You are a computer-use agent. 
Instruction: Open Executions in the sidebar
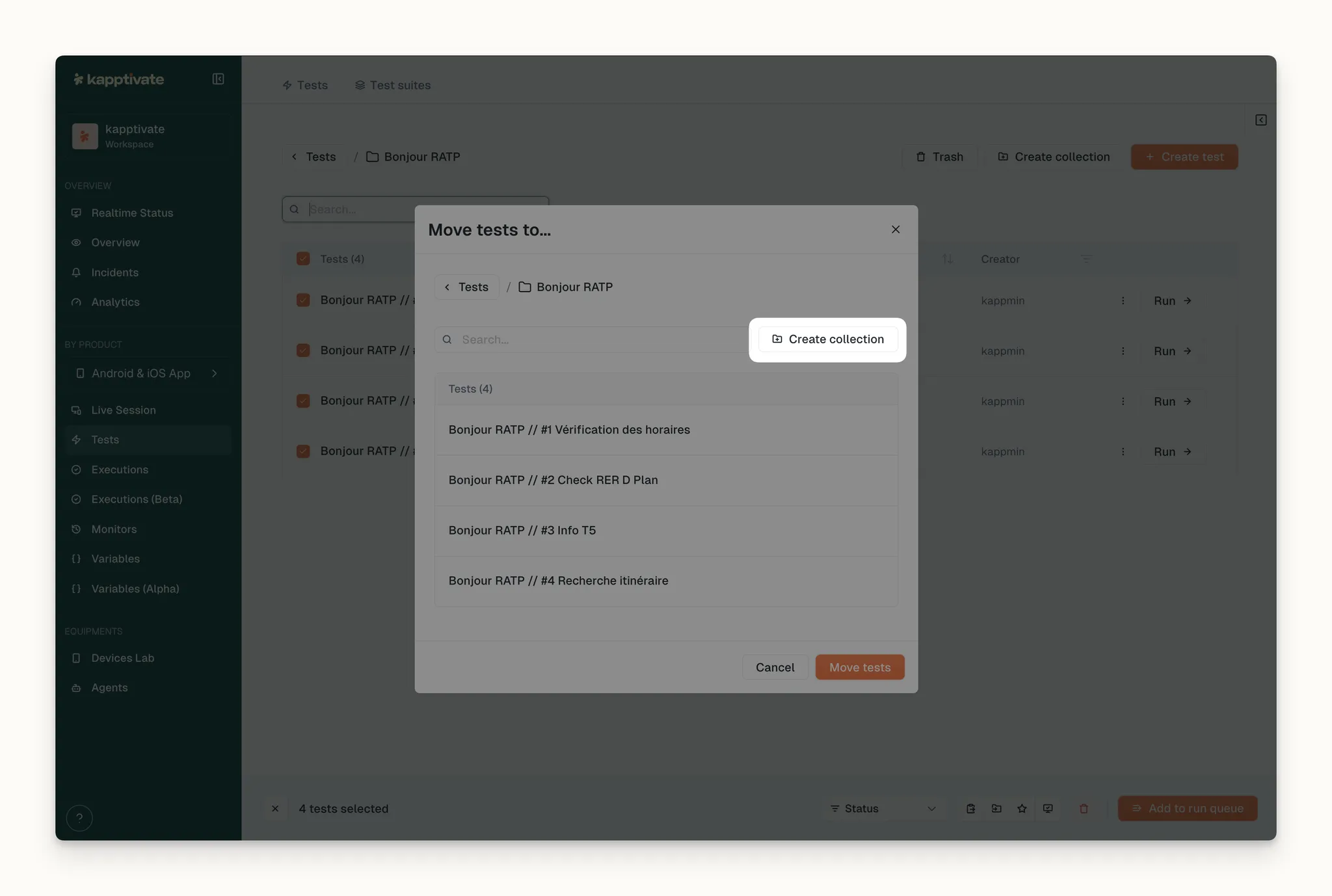point(148,469)
